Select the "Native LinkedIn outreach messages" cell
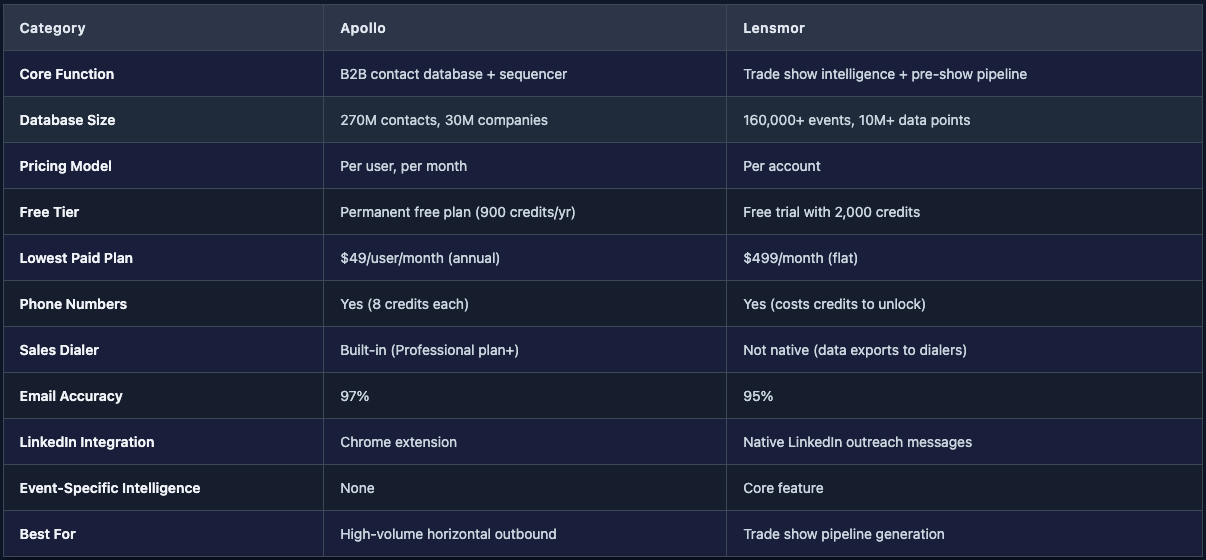1206x560 pixels. (857, 442)
